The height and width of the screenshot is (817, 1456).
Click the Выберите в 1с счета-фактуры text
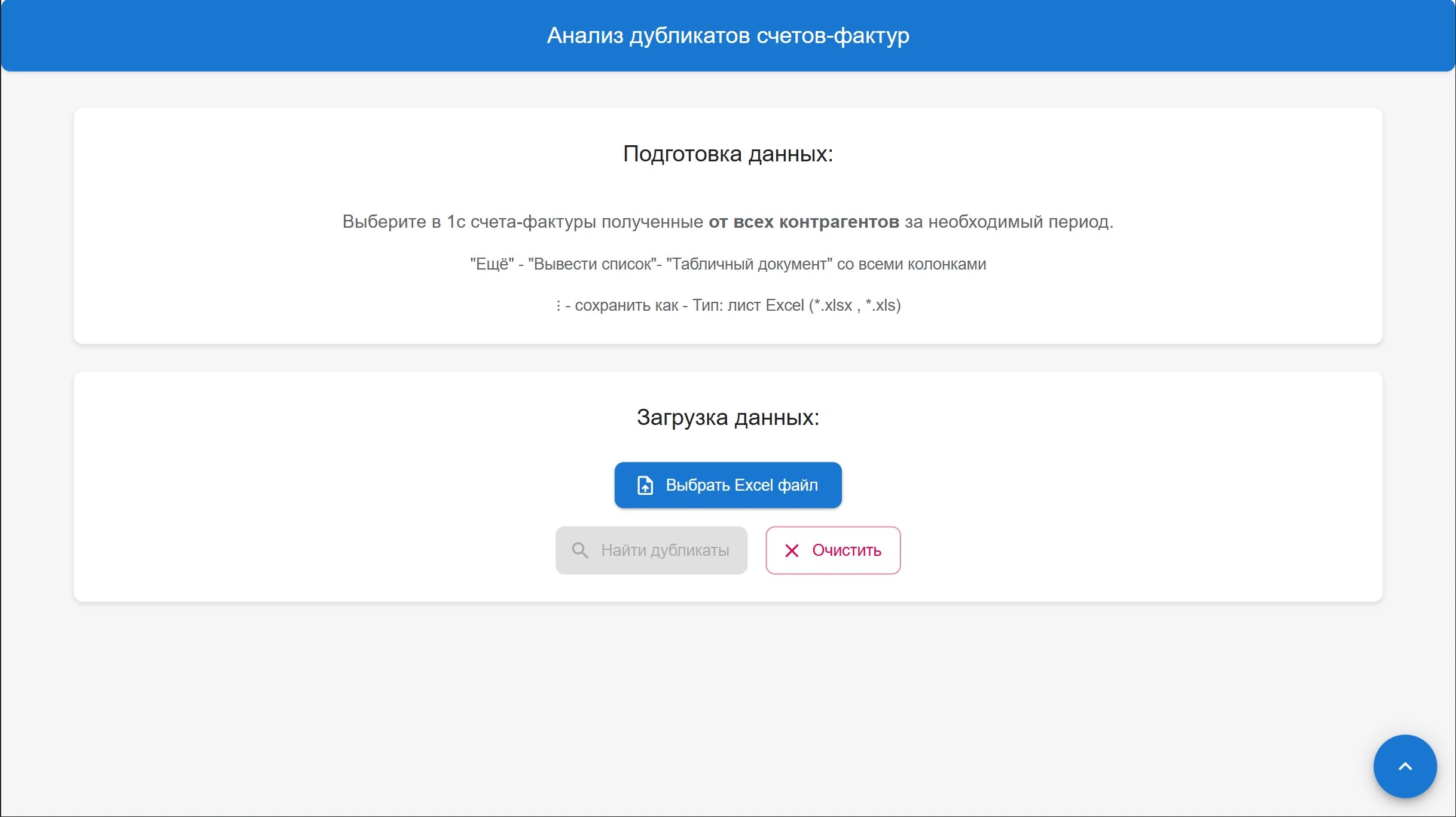click(469, 222)
